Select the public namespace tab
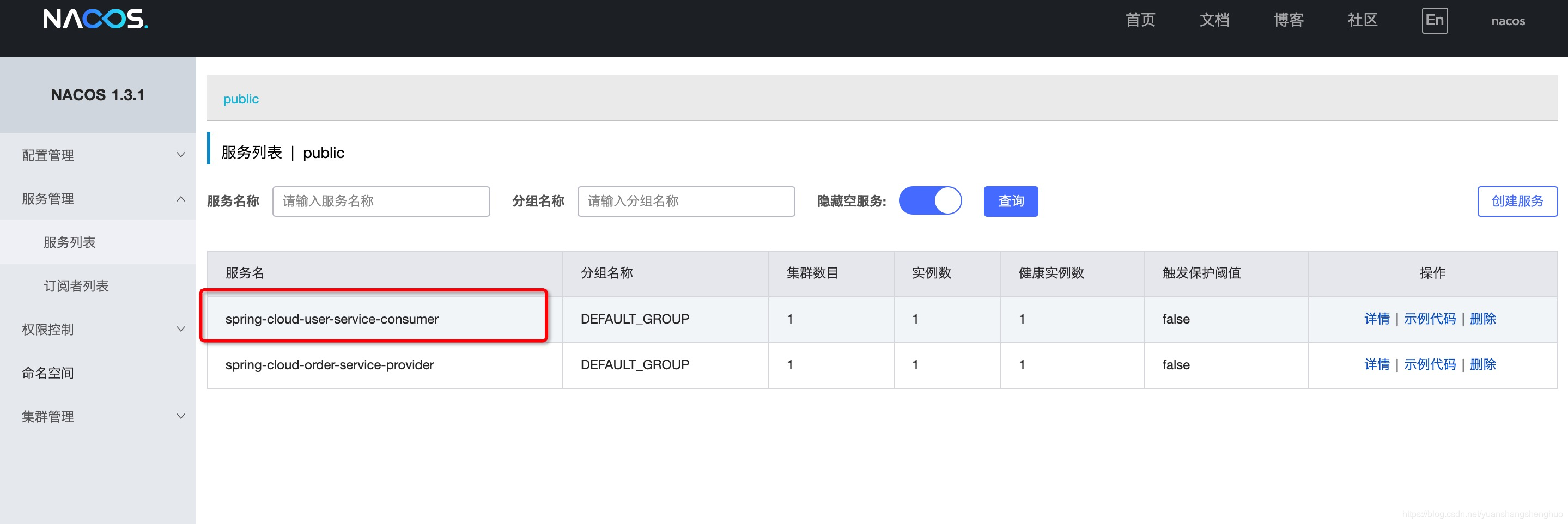The image size is (1568, 524). click(240, 99)
